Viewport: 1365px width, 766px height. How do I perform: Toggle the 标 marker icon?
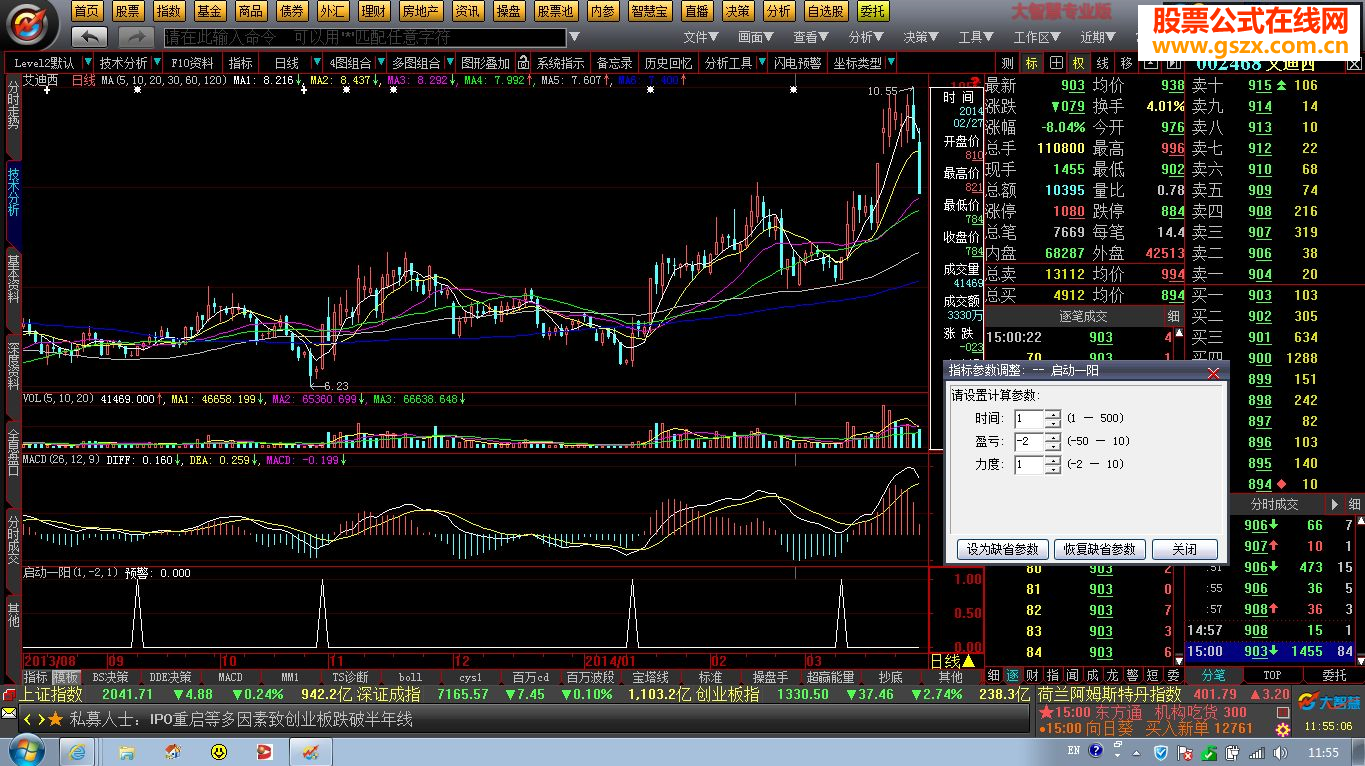pyautogui.click(x=1031, y=63)
